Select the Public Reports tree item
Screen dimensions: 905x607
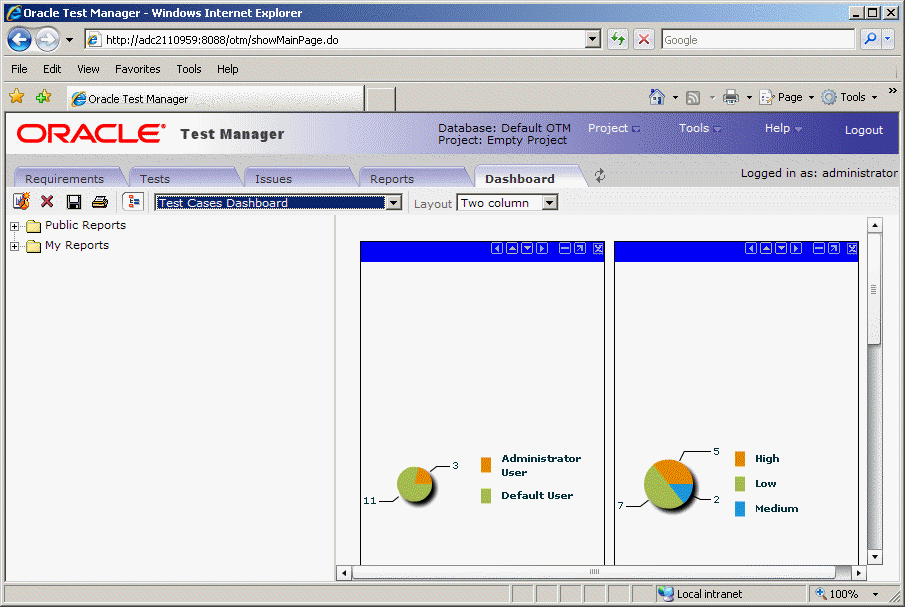tap(85, 225)
